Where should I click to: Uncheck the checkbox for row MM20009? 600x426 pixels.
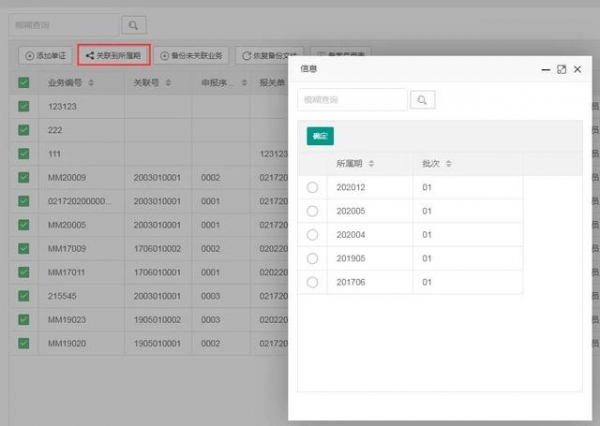coord(24,177)
